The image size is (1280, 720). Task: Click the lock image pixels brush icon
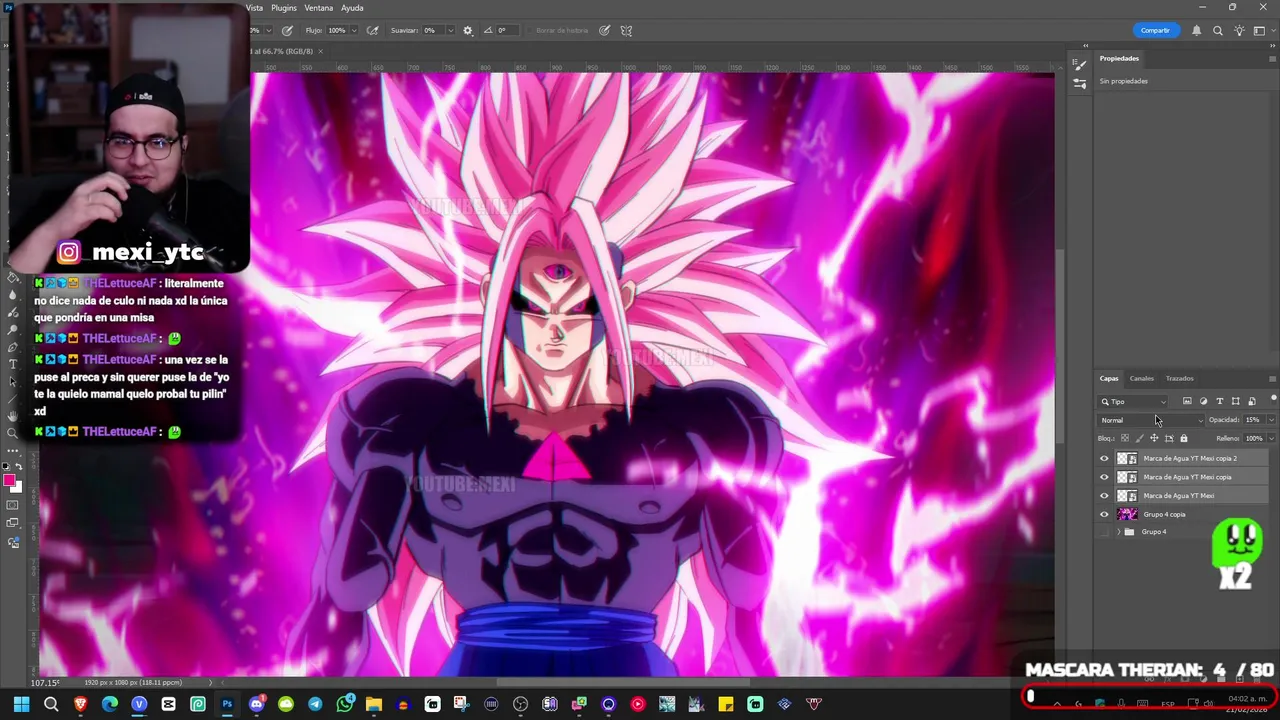tap(1139, 438)
